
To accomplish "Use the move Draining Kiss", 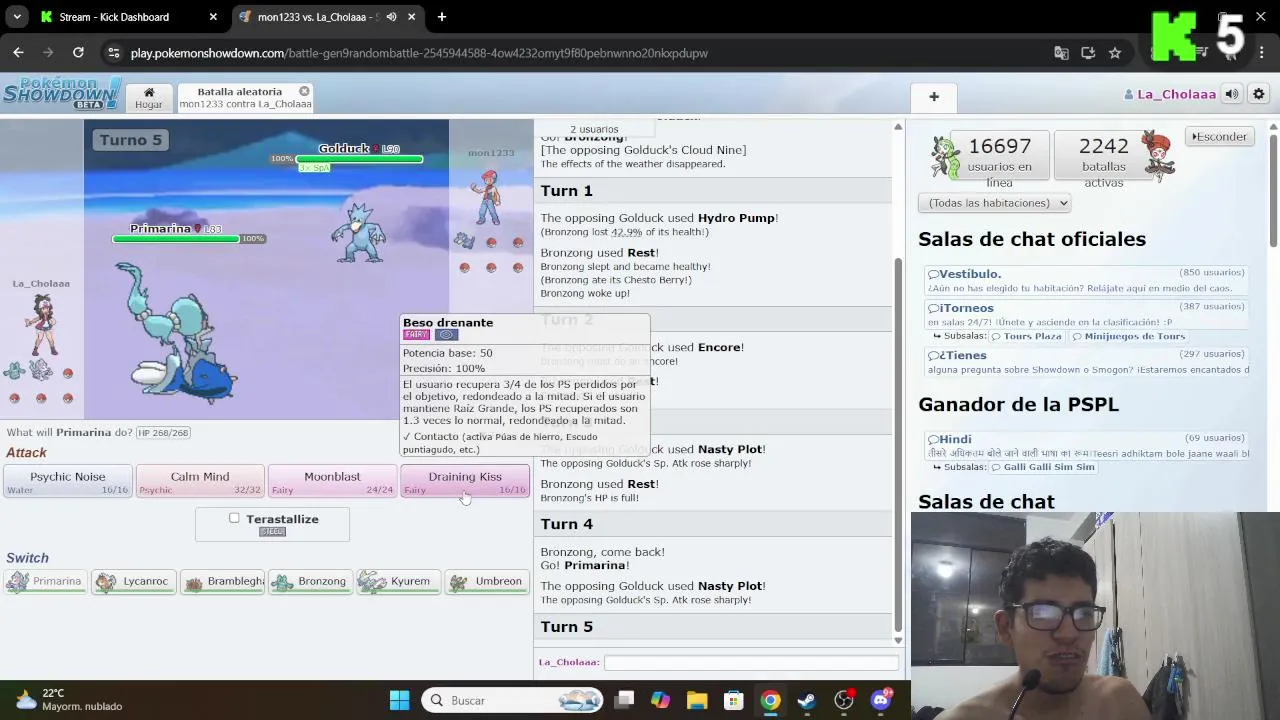I will pos(465,481).
